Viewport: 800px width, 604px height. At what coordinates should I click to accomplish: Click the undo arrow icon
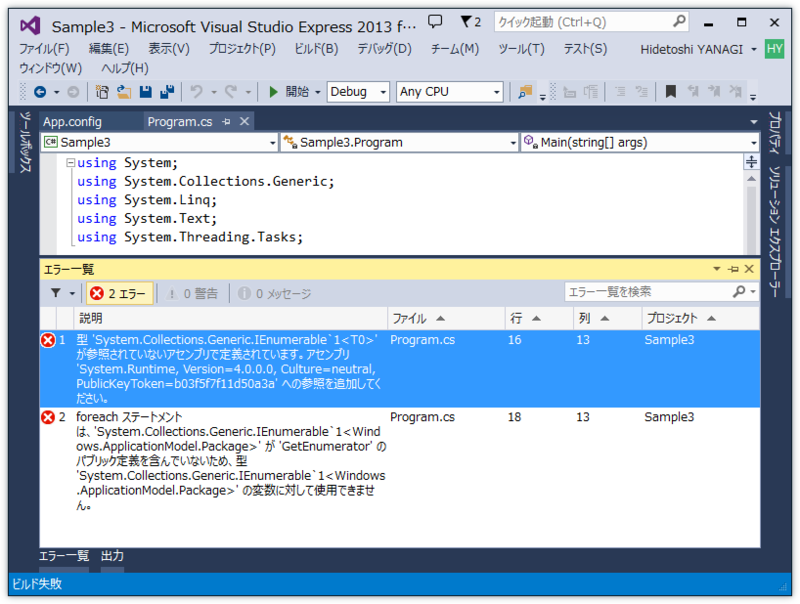click(196, 92)
